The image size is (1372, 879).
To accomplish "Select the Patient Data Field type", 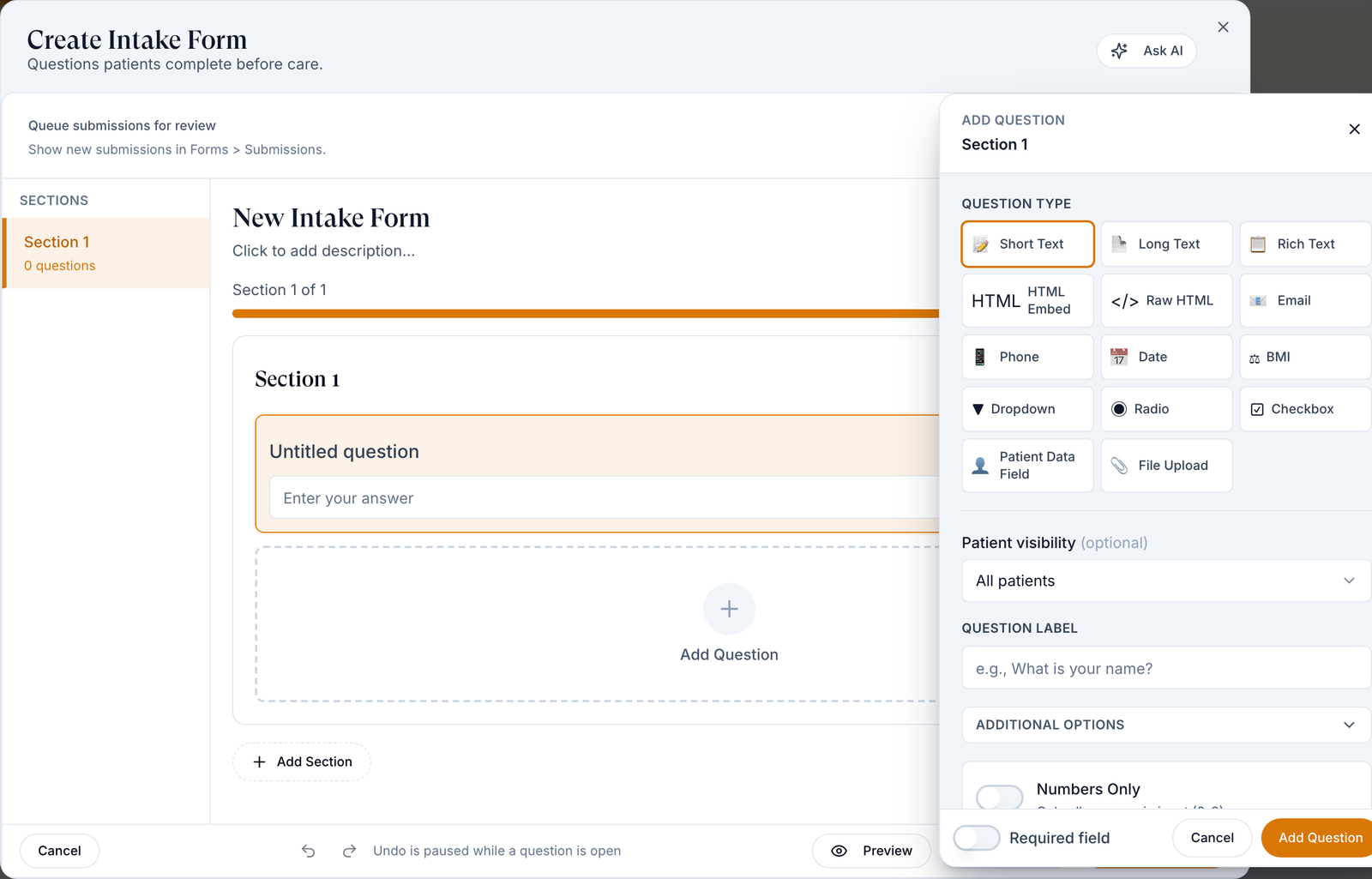I will click(1027, 466).
